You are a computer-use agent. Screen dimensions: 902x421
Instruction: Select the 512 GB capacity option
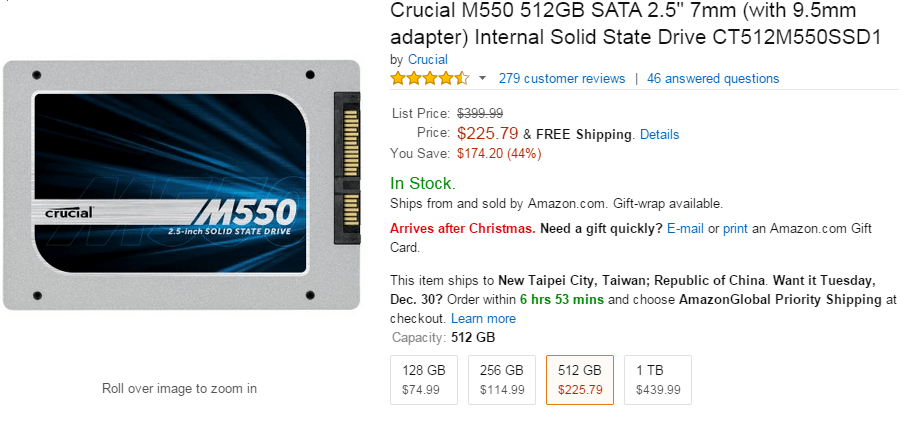tap(580, 379)
